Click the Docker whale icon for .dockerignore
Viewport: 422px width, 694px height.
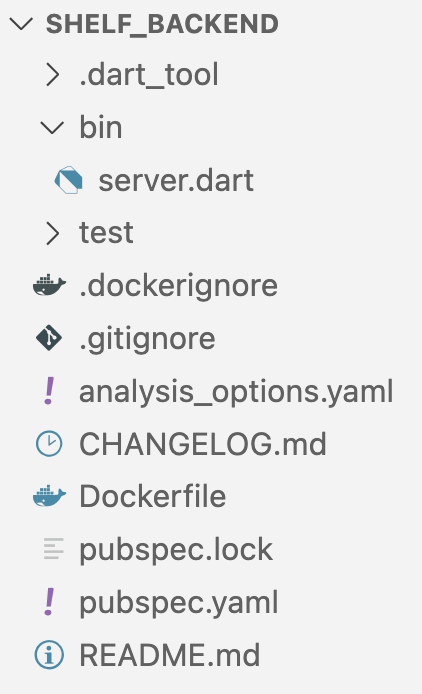[50, 285]
